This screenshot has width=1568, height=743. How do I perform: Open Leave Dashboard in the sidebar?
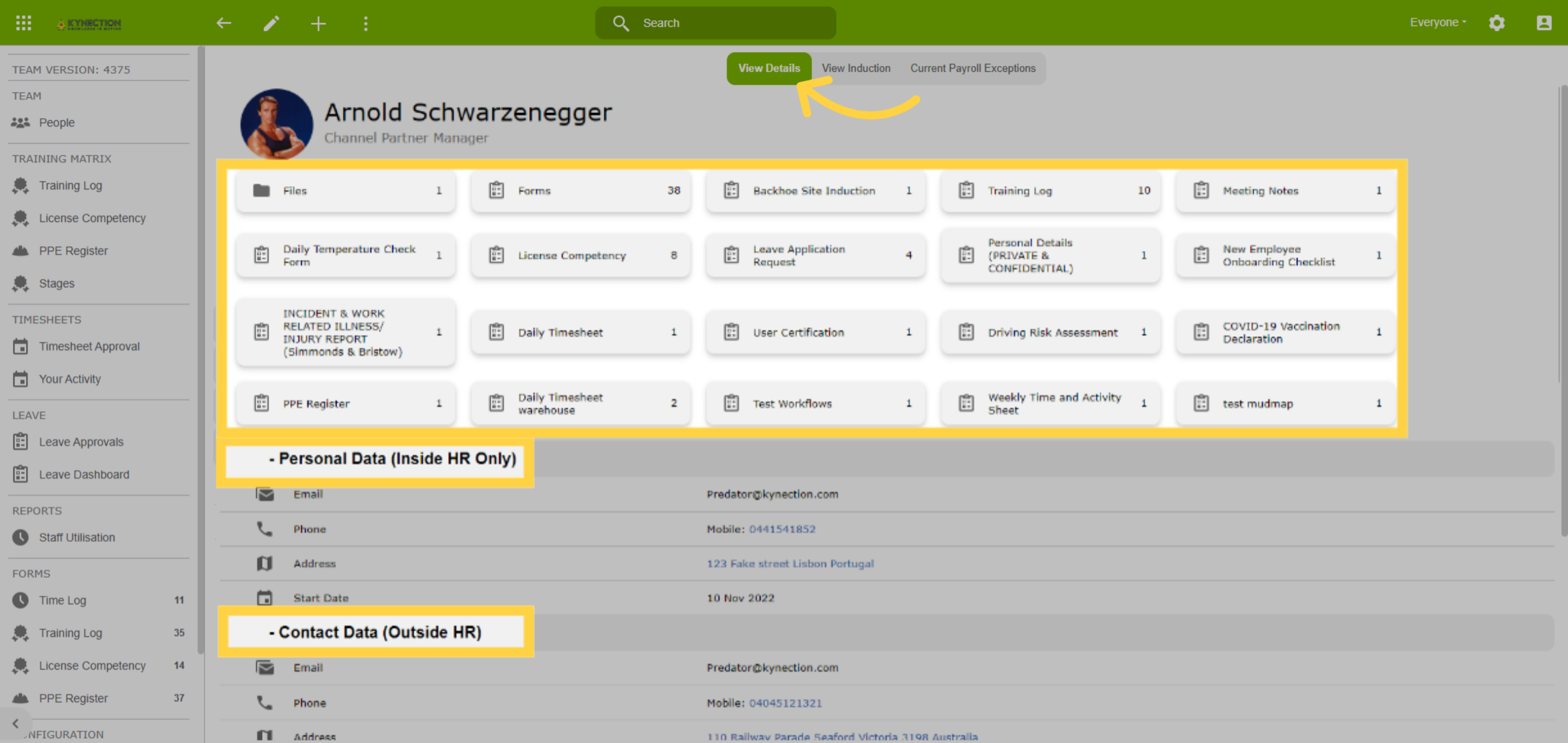(84, 475)
